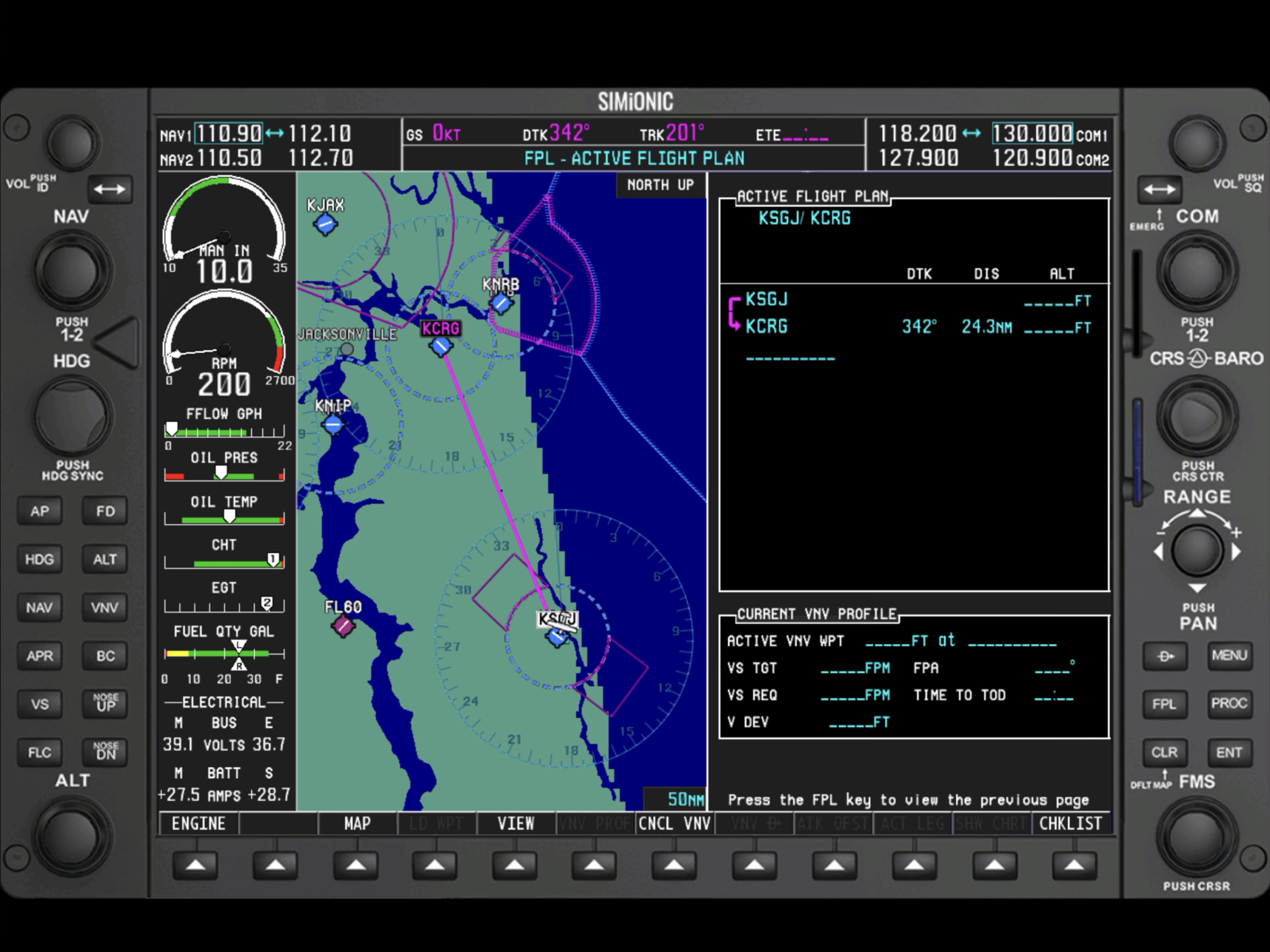Click the KJAX airport symbol on the map

click(x=325, y=224)
